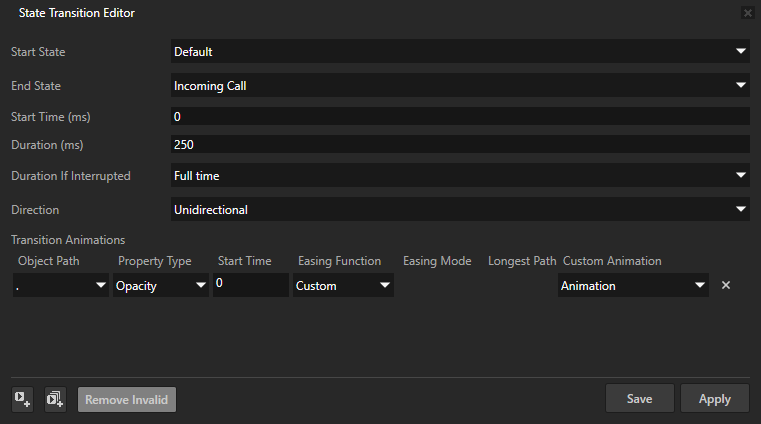The height and width of the screenshot is (424, 761).
Task: Change the Property Type Opacity dropdown
Action: coord(160,286)
